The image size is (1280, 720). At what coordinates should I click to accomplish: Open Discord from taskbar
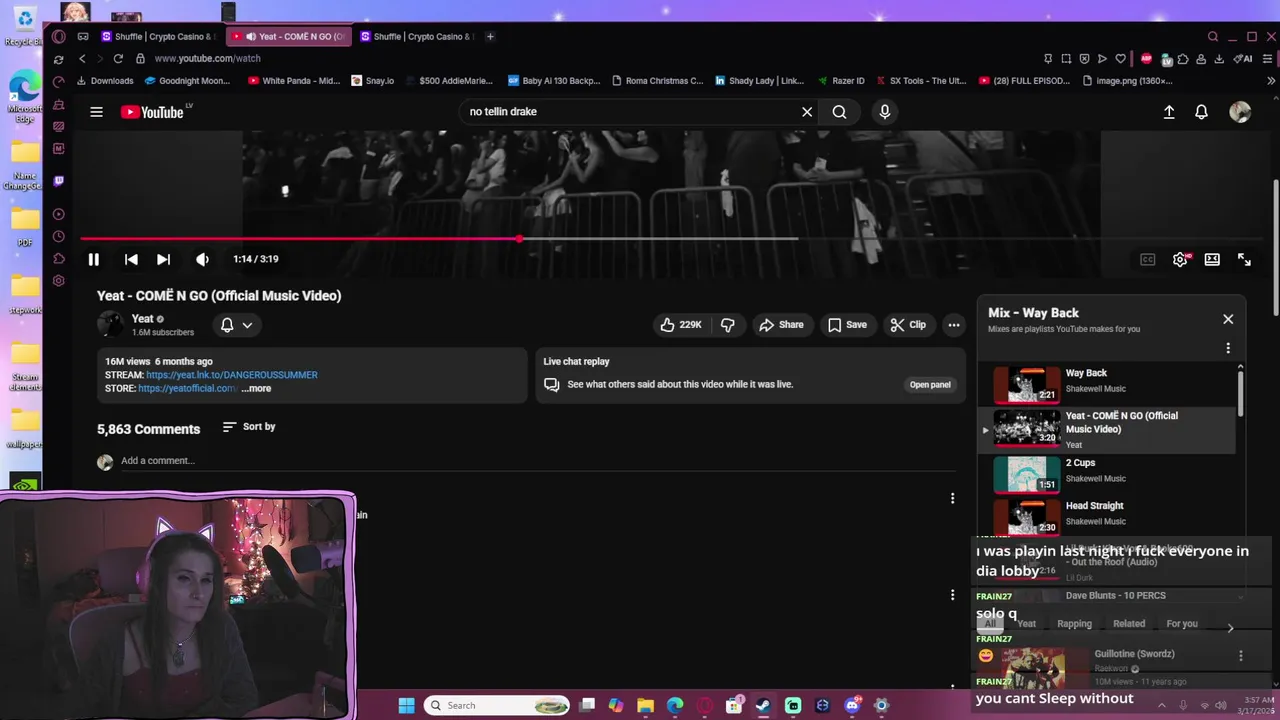point(852,705)
